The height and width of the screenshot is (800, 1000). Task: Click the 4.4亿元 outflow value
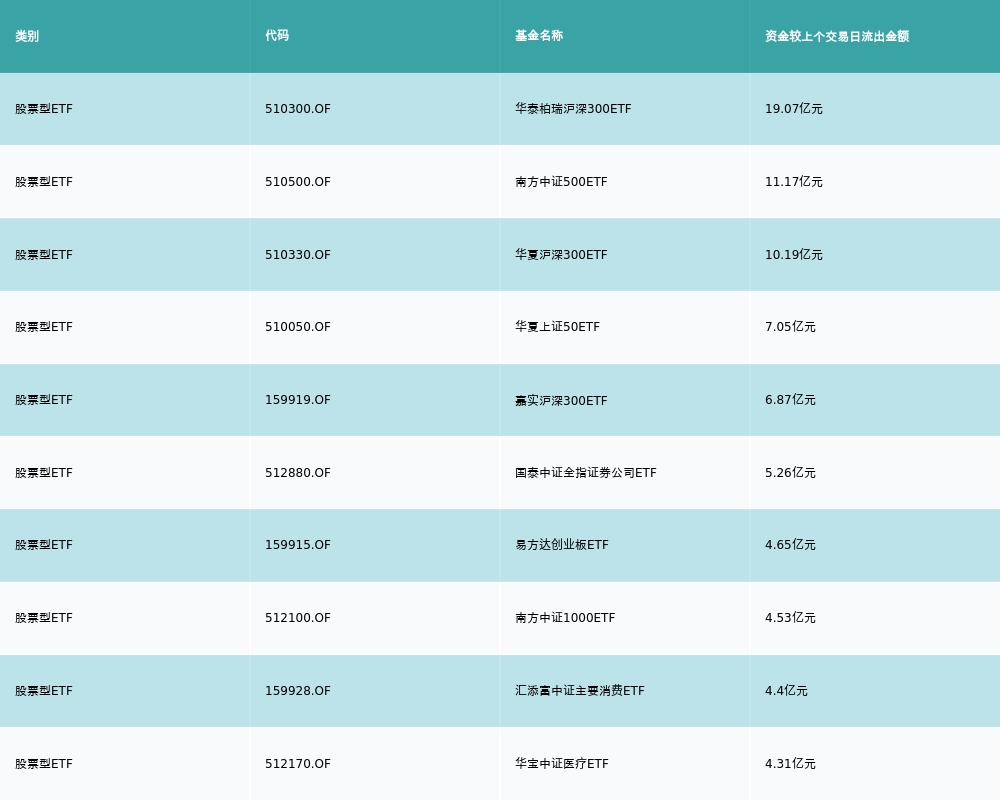786,691
